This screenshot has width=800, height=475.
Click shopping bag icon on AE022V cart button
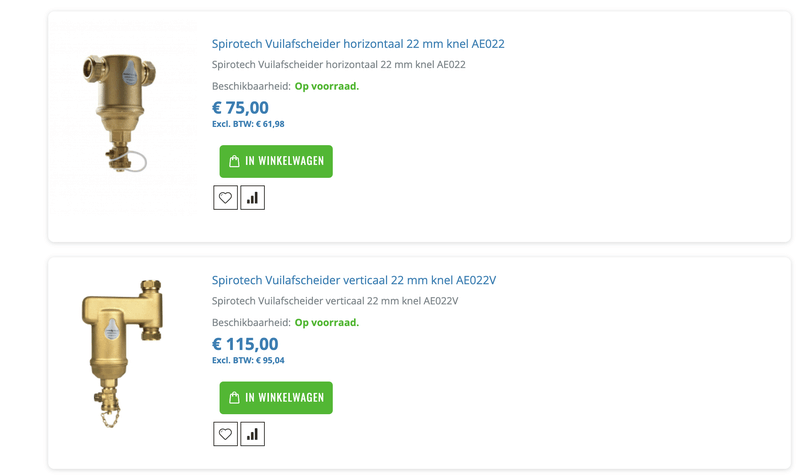(x=234, y=398)
